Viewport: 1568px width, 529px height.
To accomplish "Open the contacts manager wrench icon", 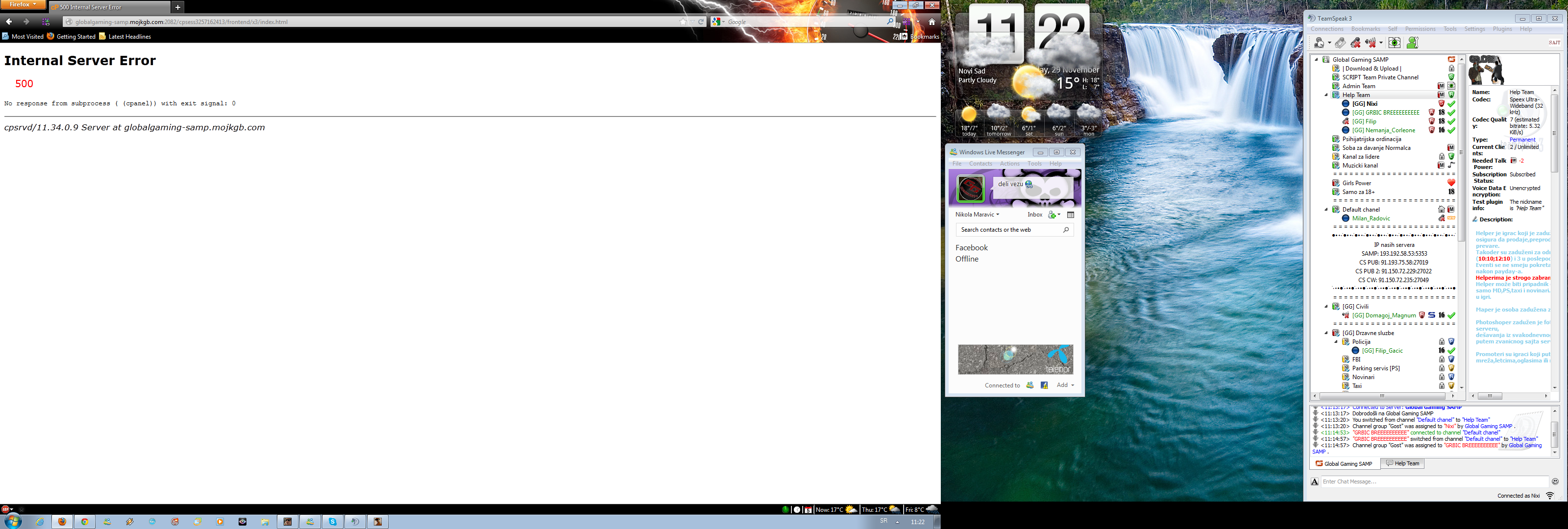I will point(1413,43).
